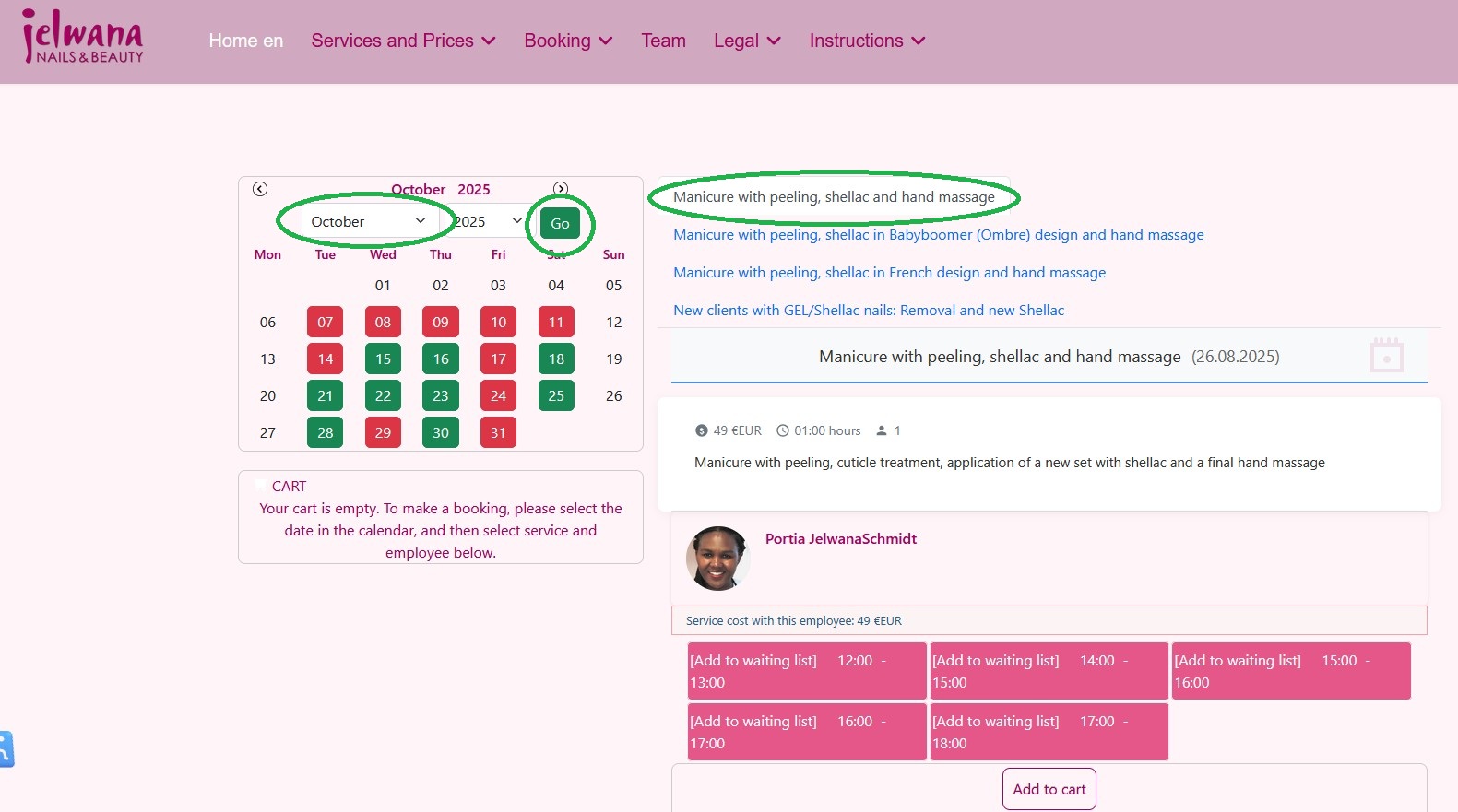Click the Jelwana Nails & Beauty logo

pos(83,37)
